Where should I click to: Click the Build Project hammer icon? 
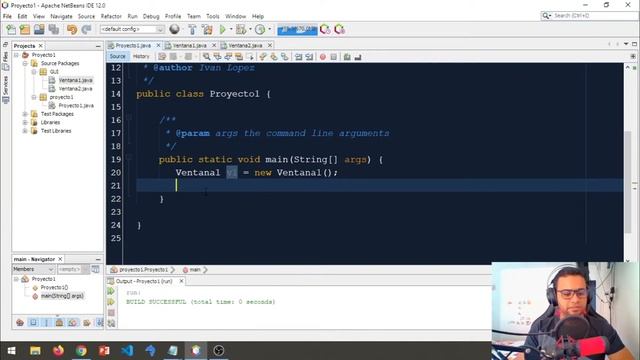coord(192,29)
